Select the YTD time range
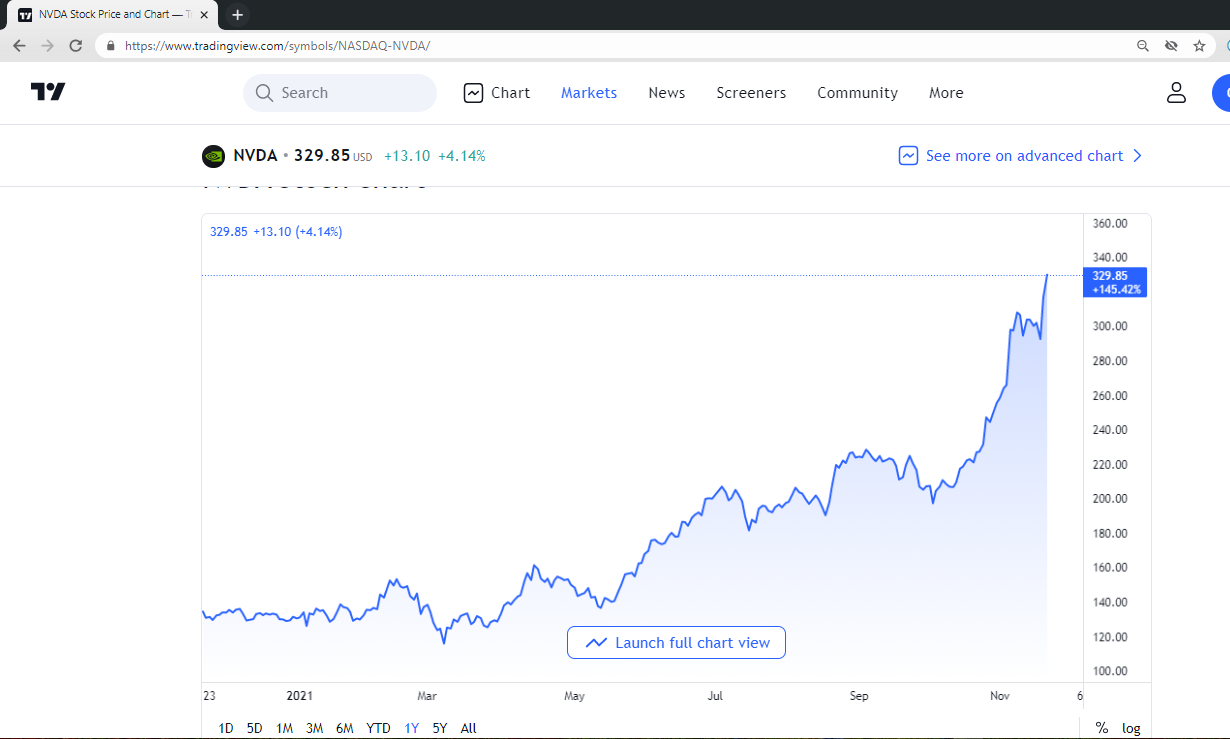The height and width of the screenshot is (739, 1230). point(378,728)
